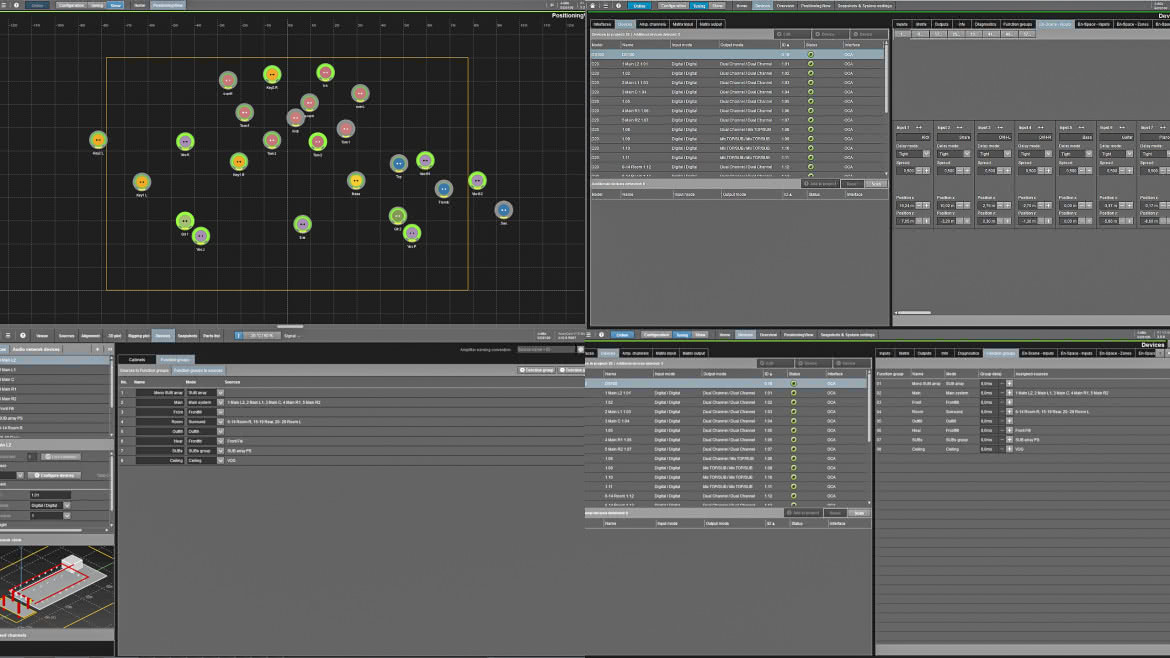1170x658 pixels.
Task: Switch to Sources to function groups view
Action: tap(144, 370)
